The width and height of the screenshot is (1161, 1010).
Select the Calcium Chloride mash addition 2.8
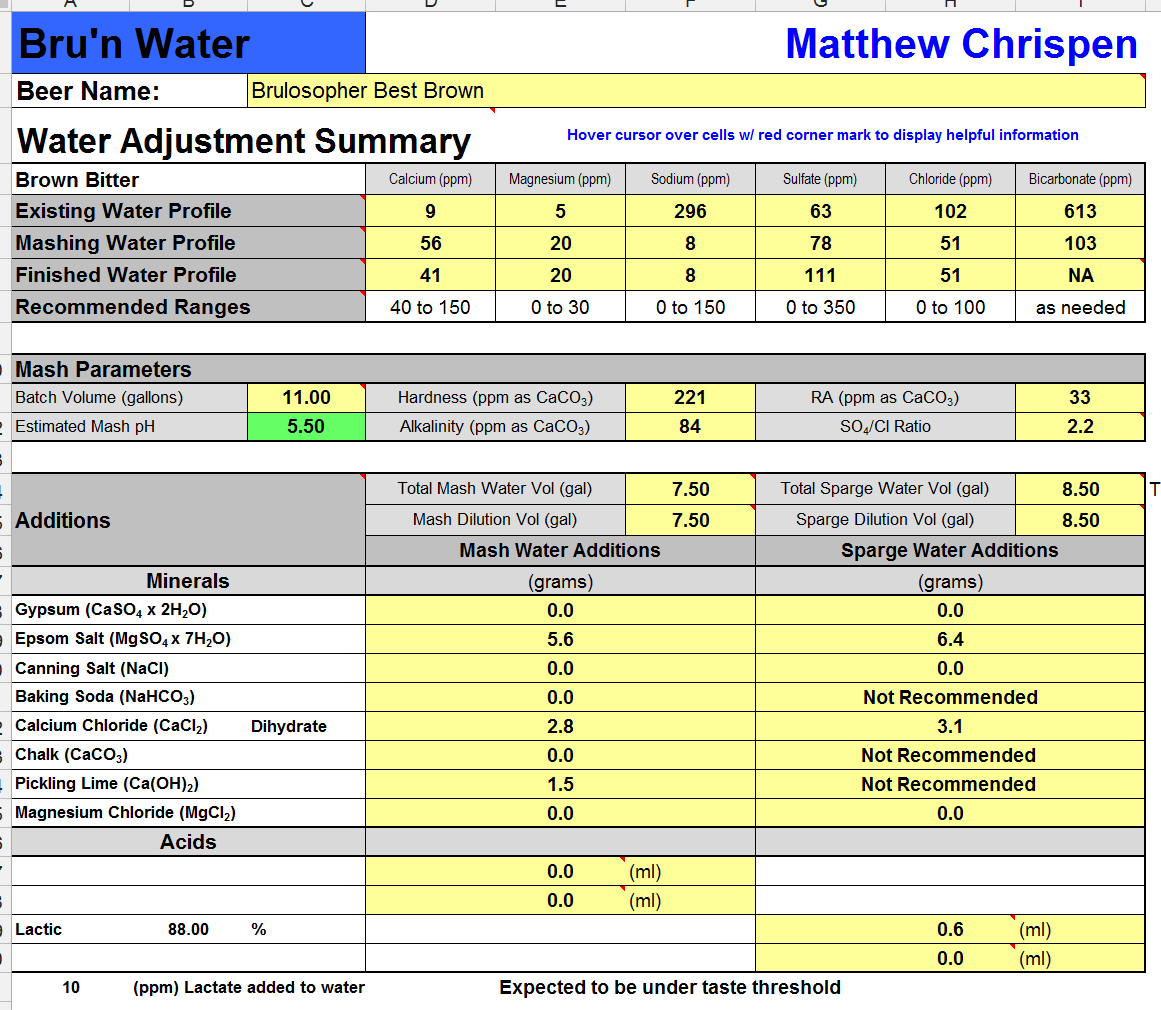560,726
